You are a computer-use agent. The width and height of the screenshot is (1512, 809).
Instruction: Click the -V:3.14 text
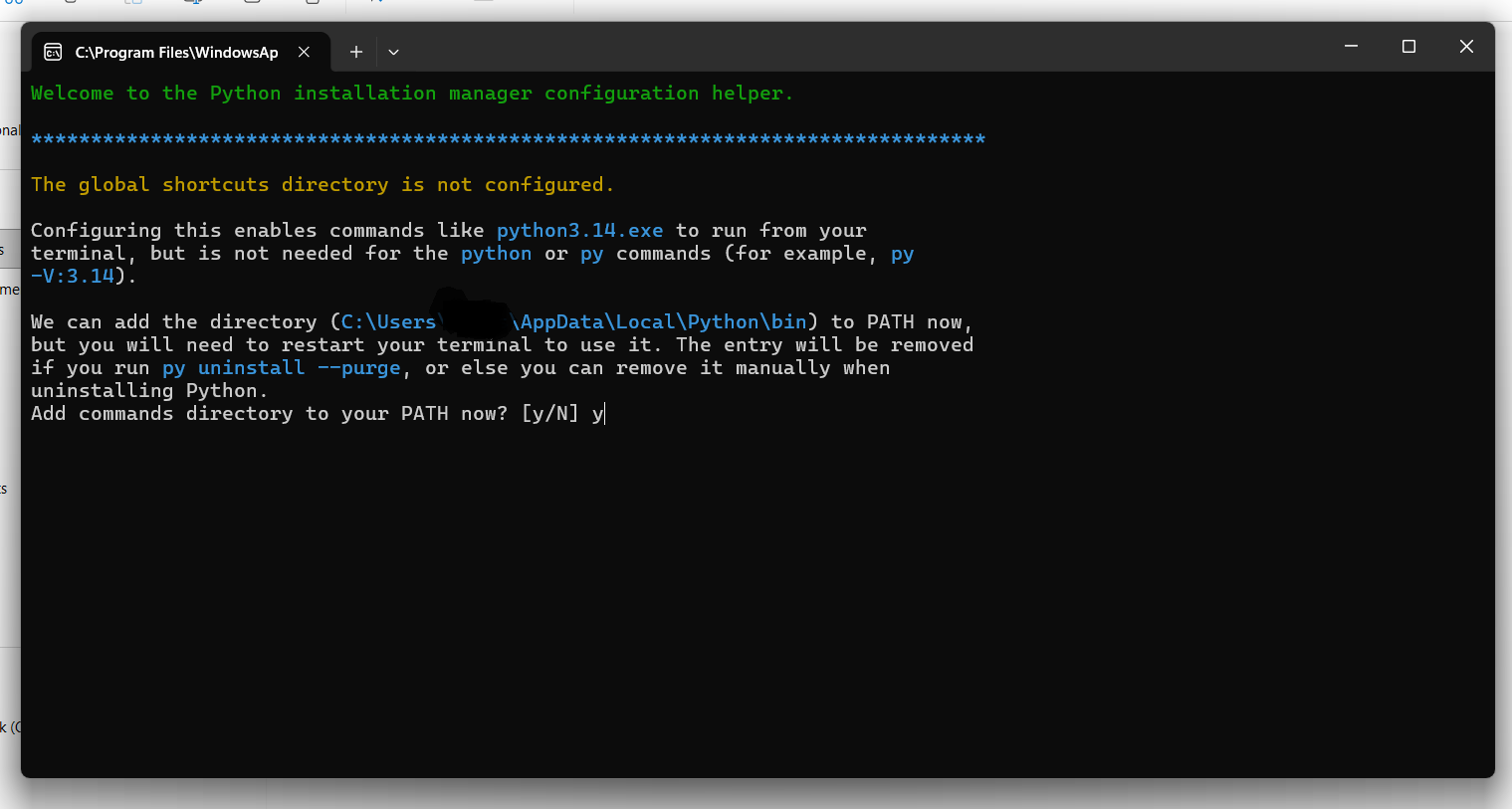pyautogui.click(x=73, y=277)
